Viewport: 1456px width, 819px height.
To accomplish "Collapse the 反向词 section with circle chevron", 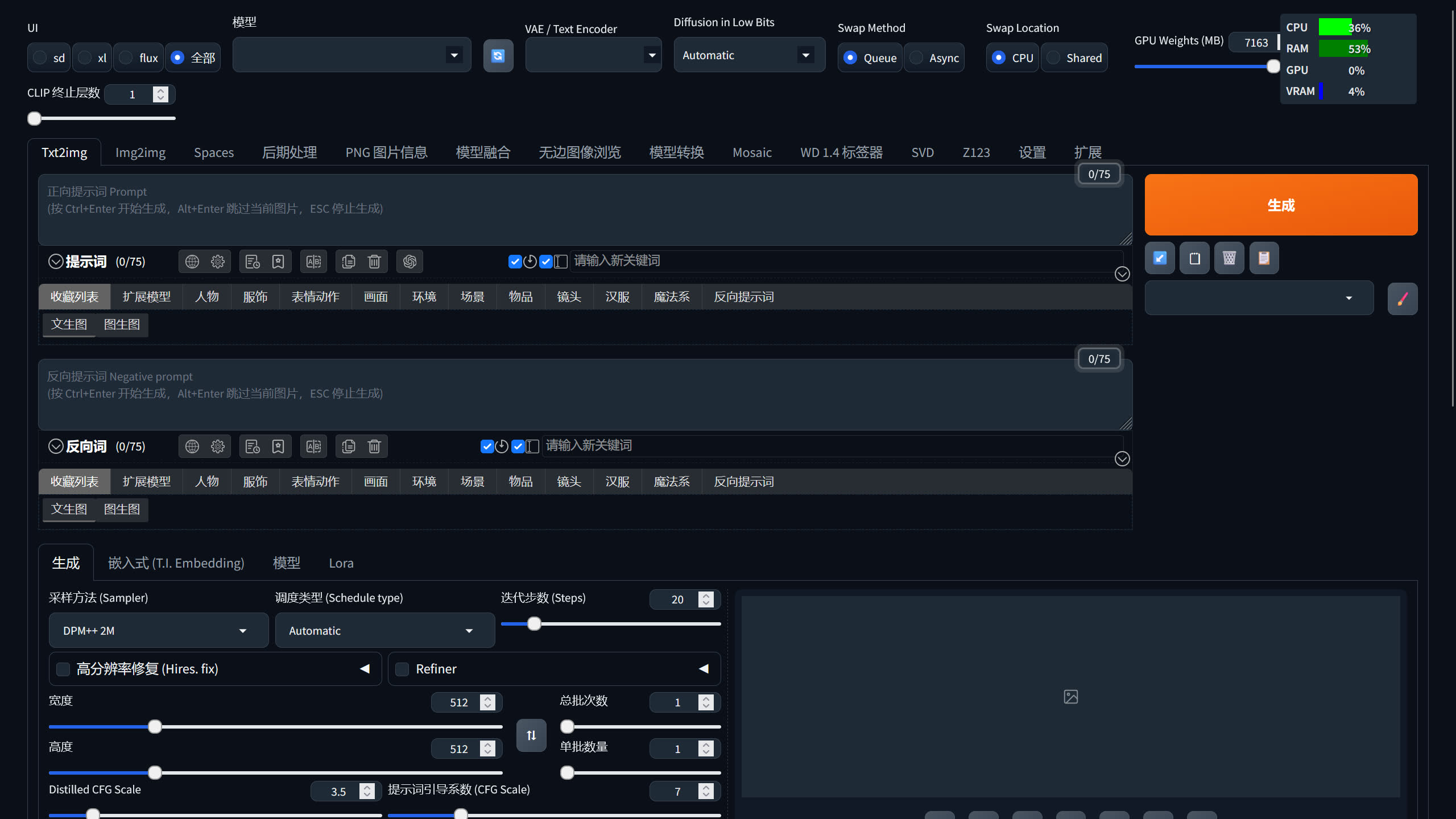I will click(x=56, y=446).
